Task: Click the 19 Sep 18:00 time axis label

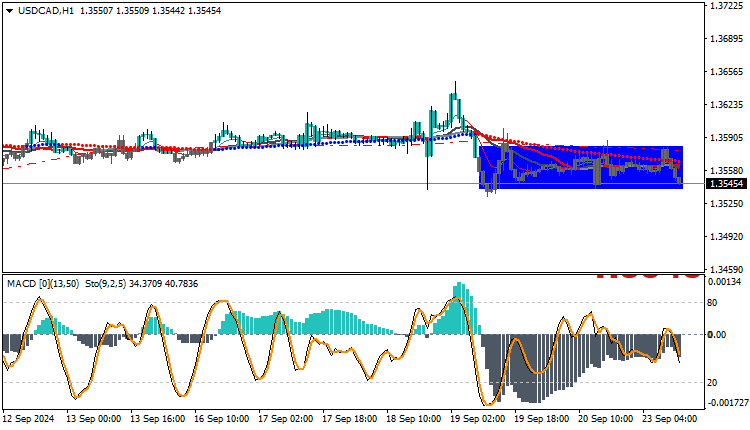Action: [542, 419]
